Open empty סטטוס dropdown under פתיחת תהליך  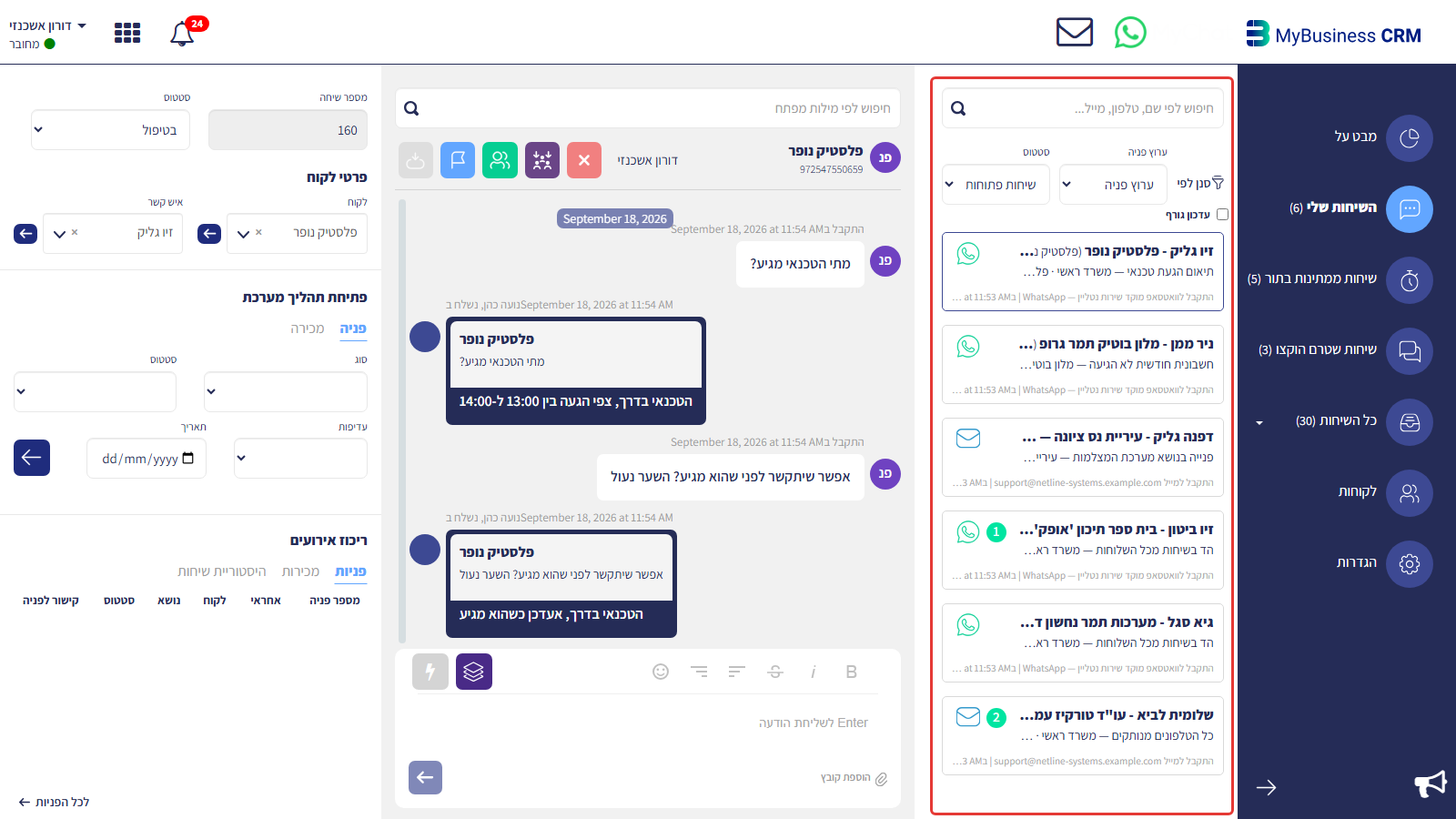pyautogui.click(x=95, y=392)
